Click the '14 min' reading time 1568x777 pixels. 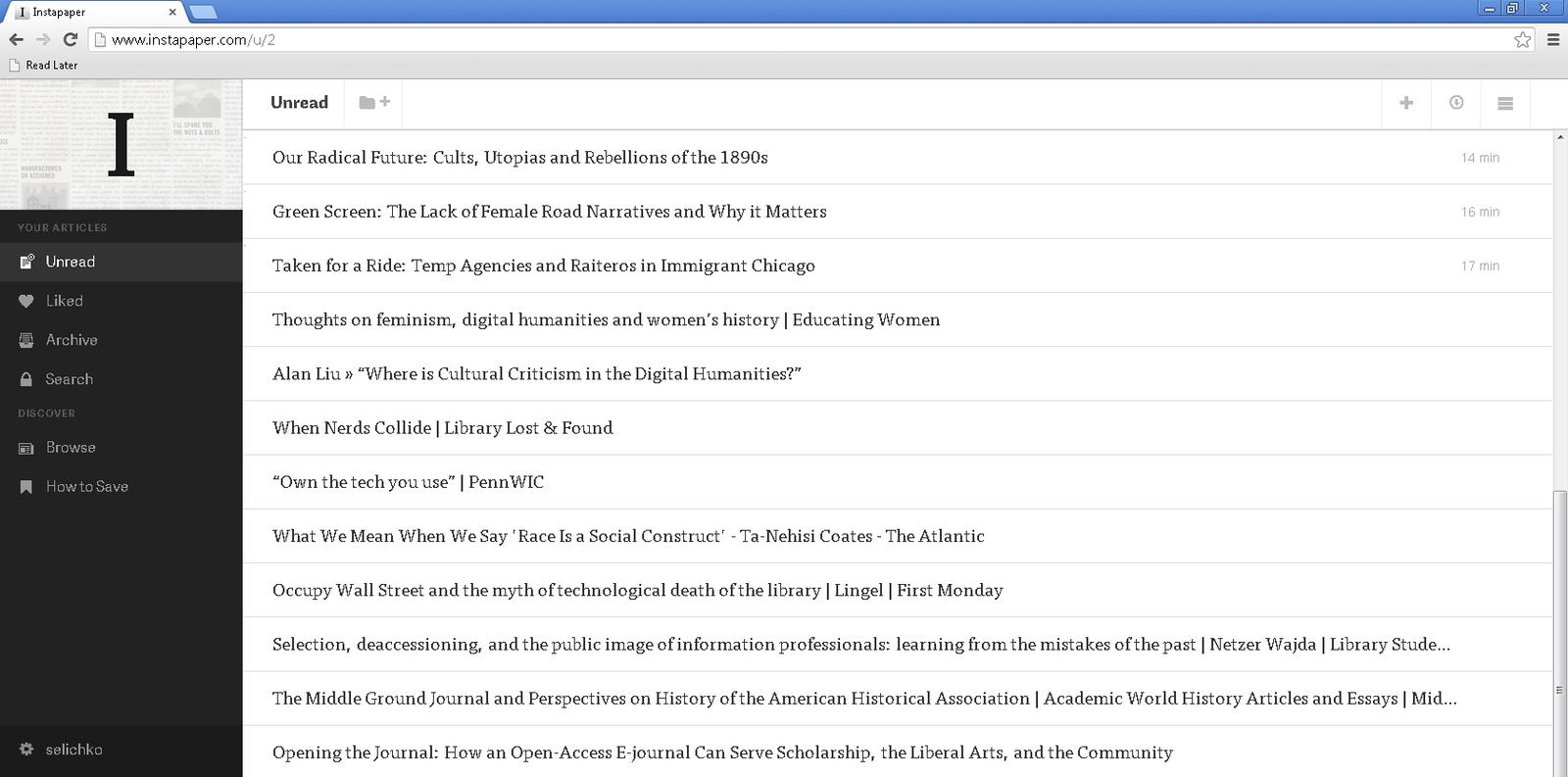pyautogui.click(x=1480, y=158)
